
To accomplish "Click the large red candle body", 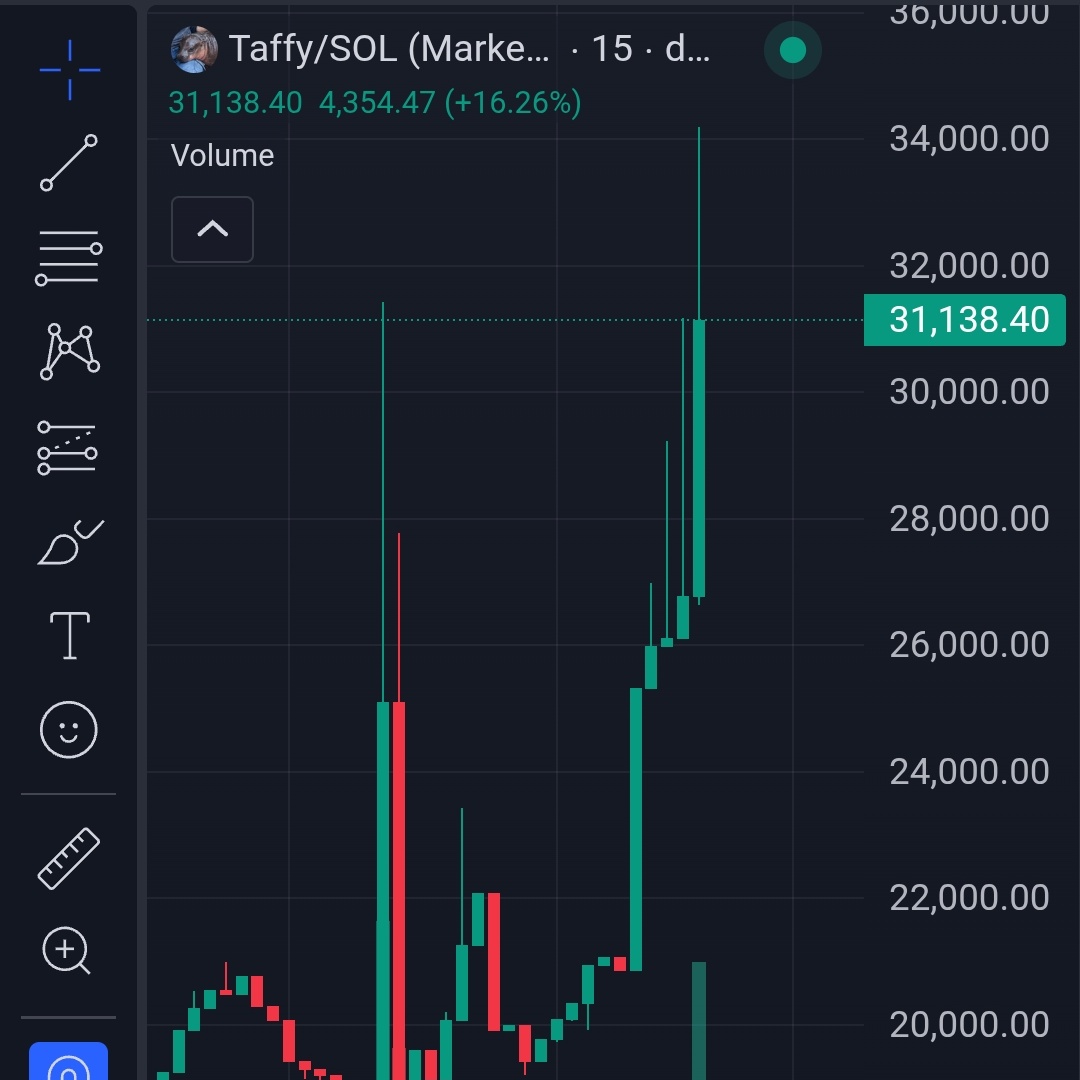I will 399,889.
